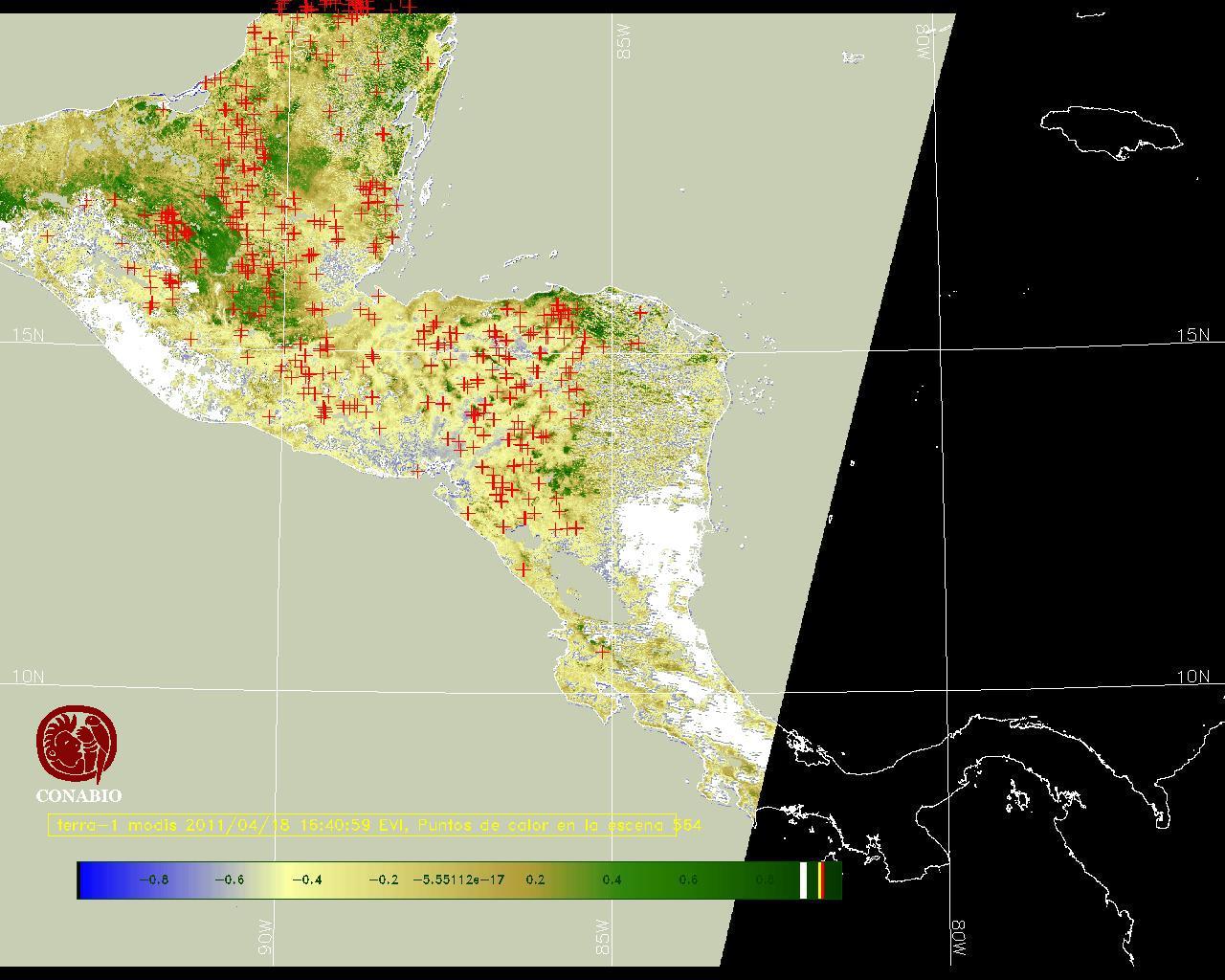Viewport: 1225px width, 980px height.
Task: Click the yellow terra-1 modis caption box
Action: pyautogui.click(x=362, y=825)
